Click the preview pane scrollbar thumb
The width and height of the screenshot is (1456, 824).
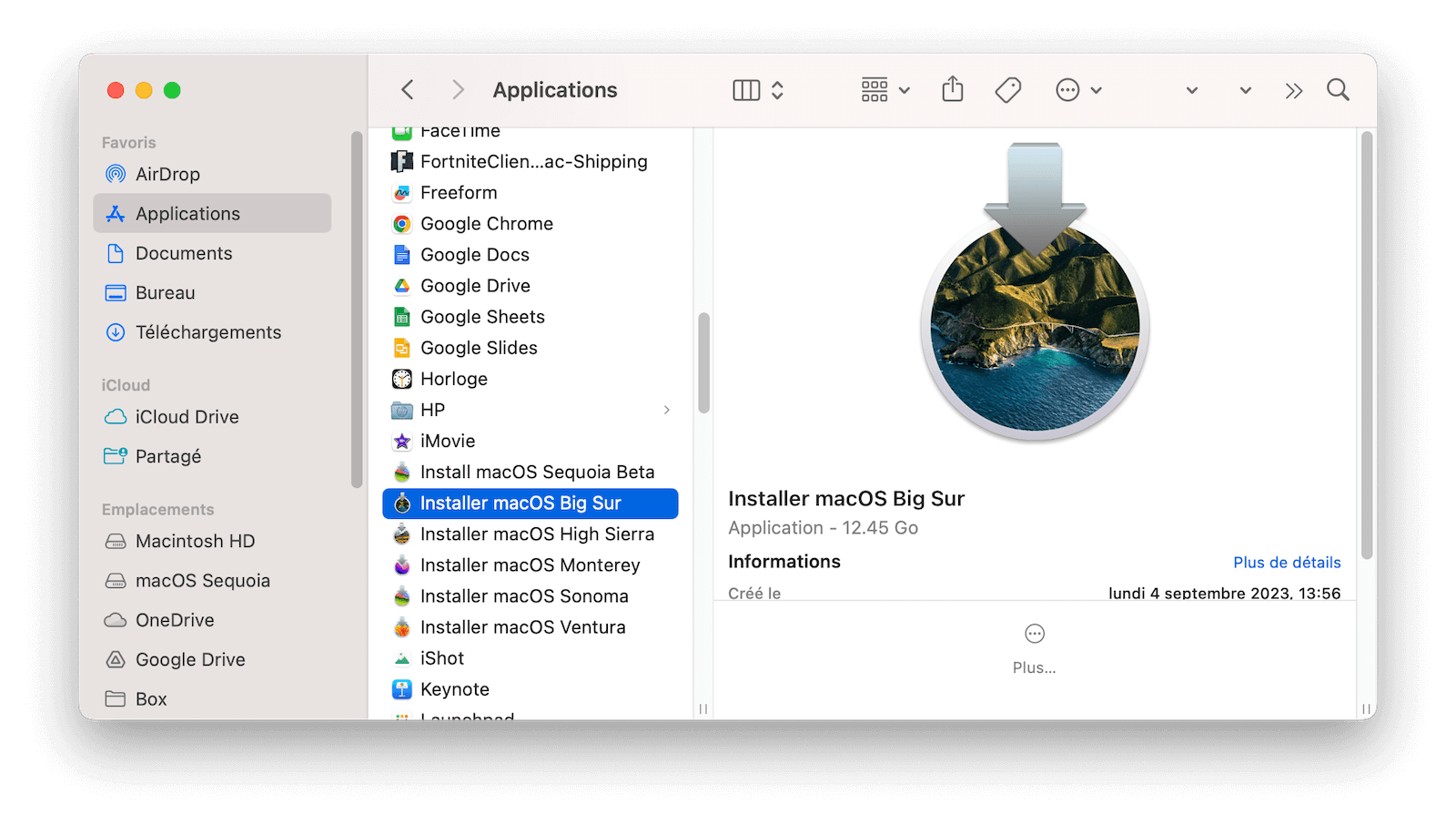(1367, 346)
